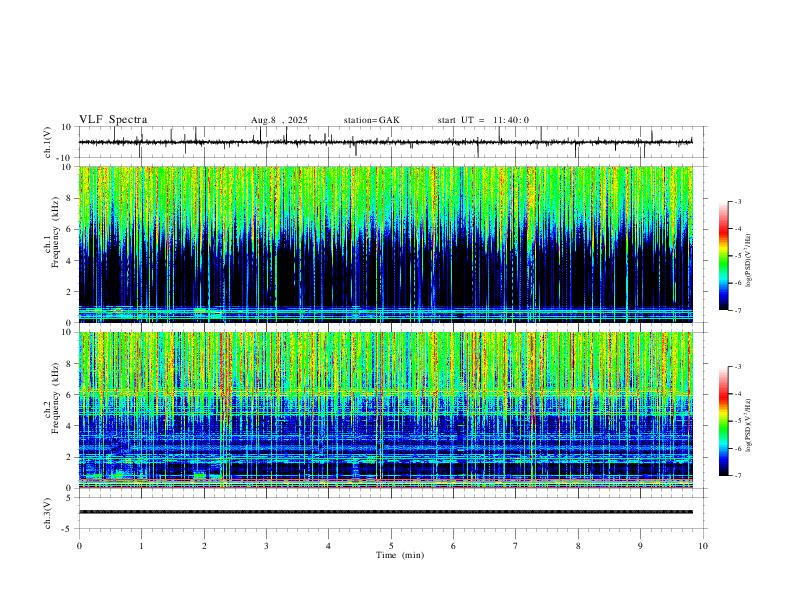Click the ch.1 spectrogram color bar
The image size is (792, 612).
pyautogui.click(x=724, y=256)
